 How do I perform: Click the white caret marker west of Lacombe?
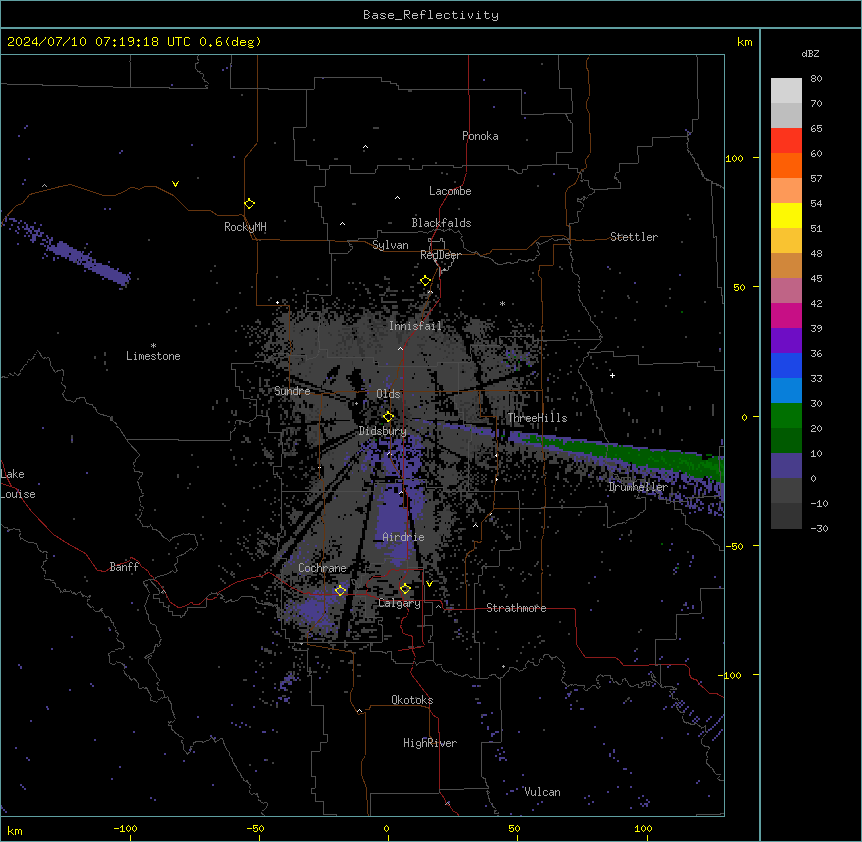397,198
